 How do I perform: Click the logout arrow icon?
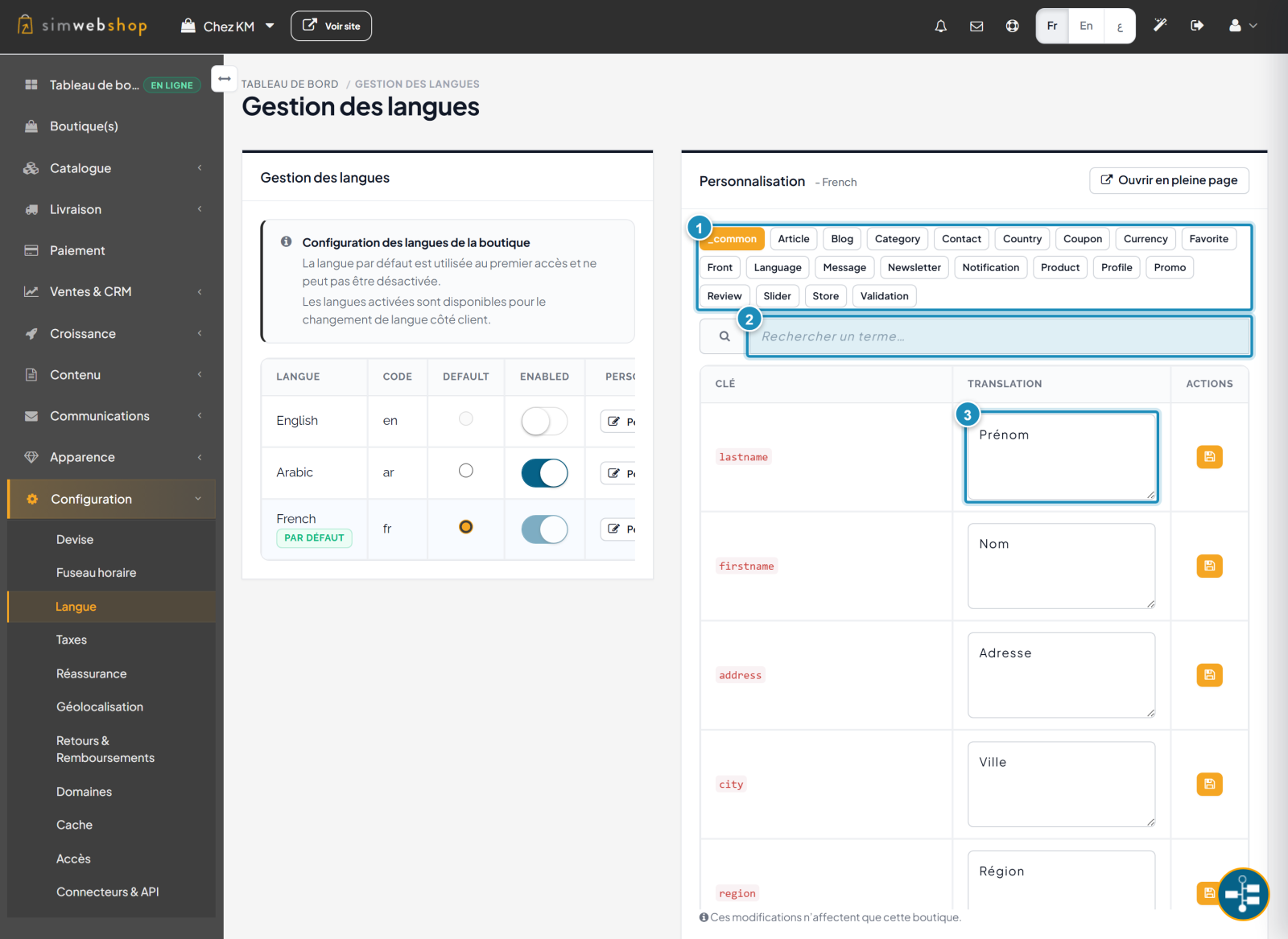point(1197,26)
